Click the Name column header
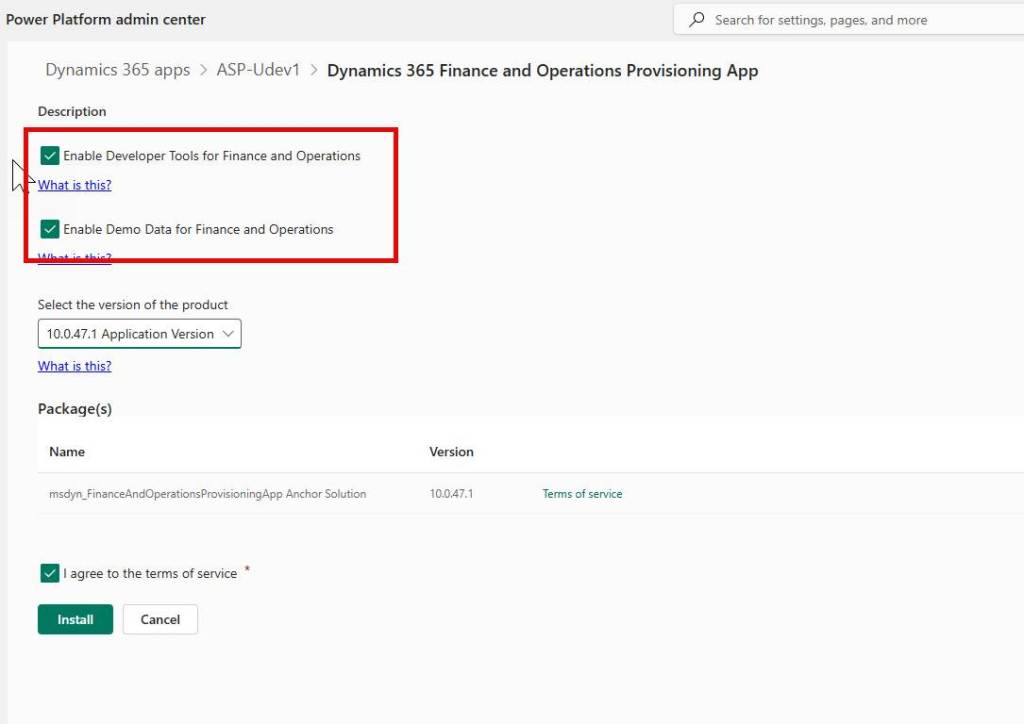 (x=67, y=452)
